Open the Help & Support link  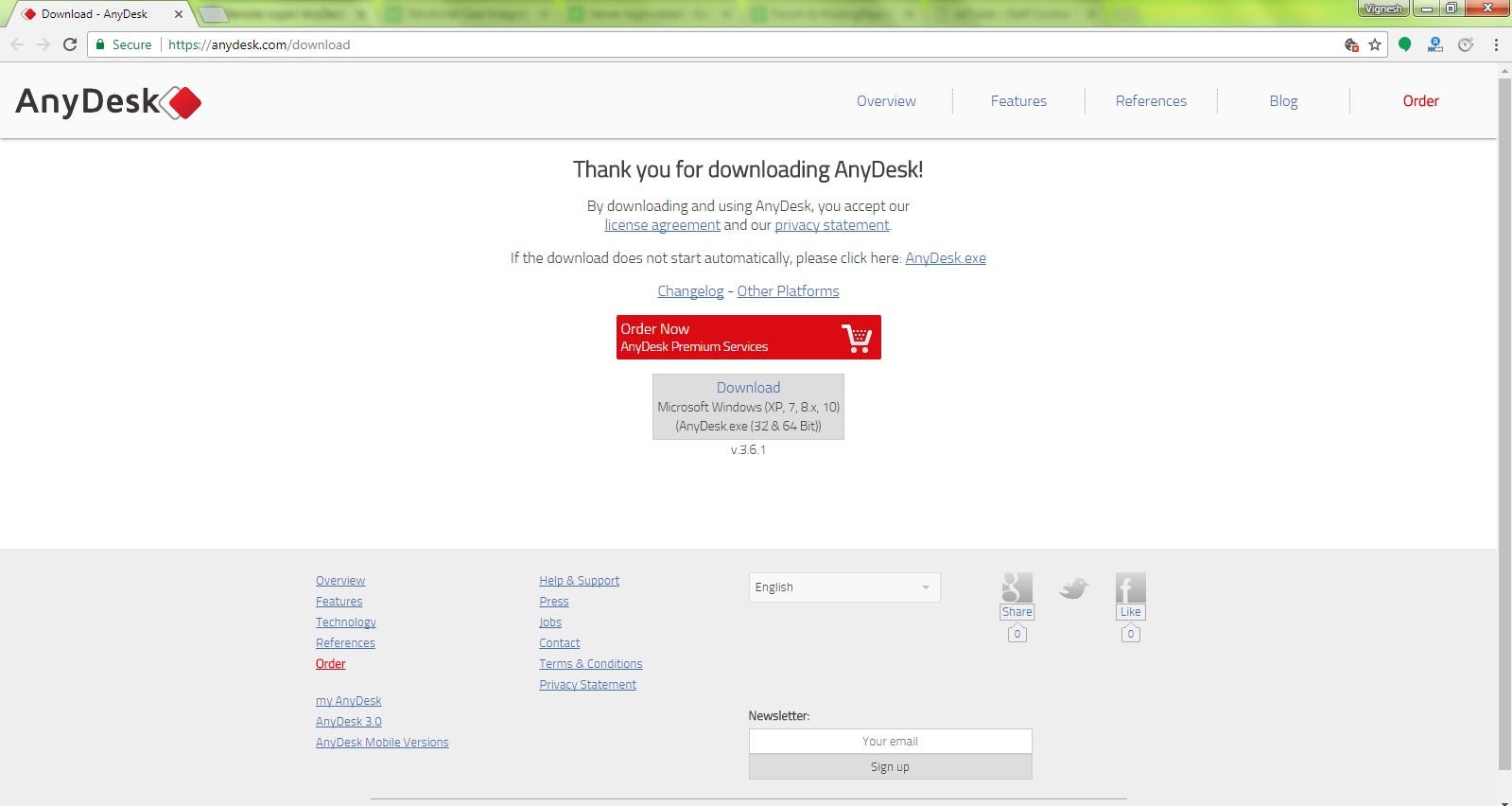click(579, 581)
